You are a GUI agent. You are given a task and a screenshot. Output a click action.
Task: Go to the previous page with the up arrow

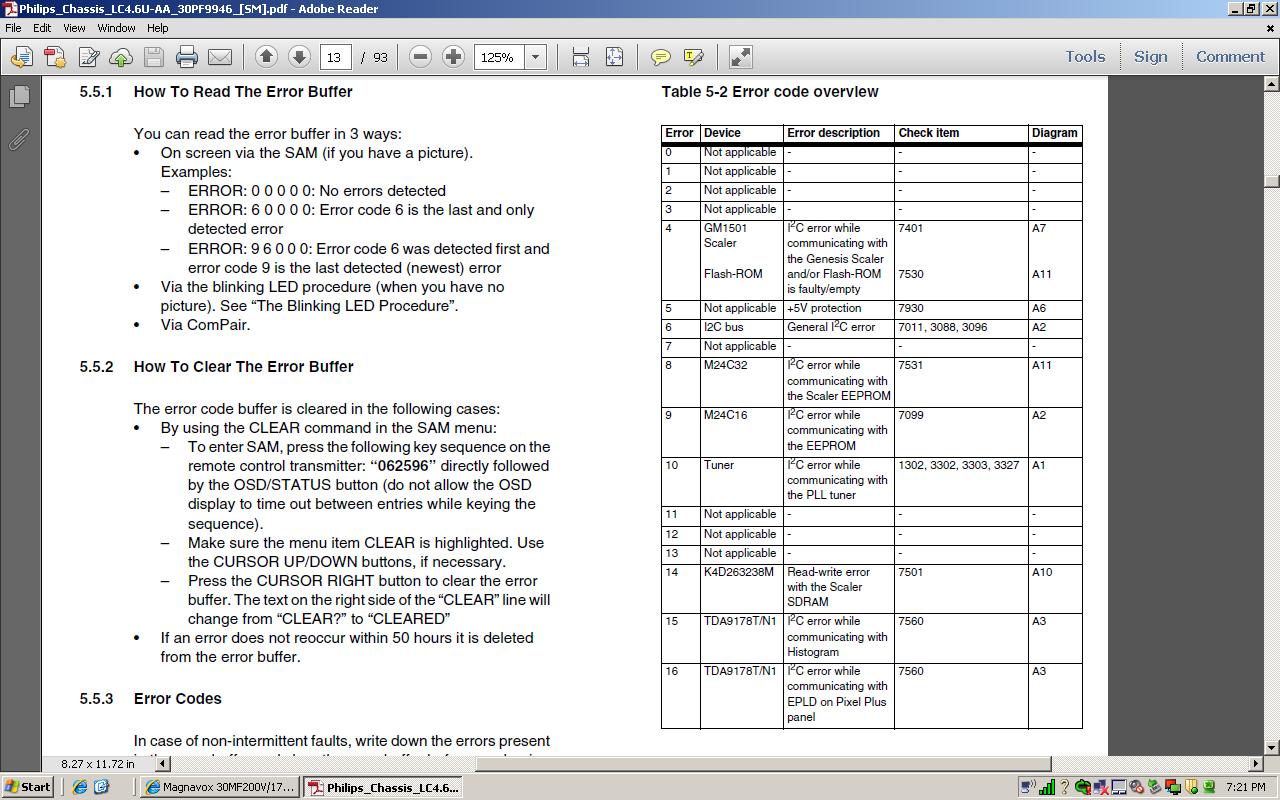266,57
